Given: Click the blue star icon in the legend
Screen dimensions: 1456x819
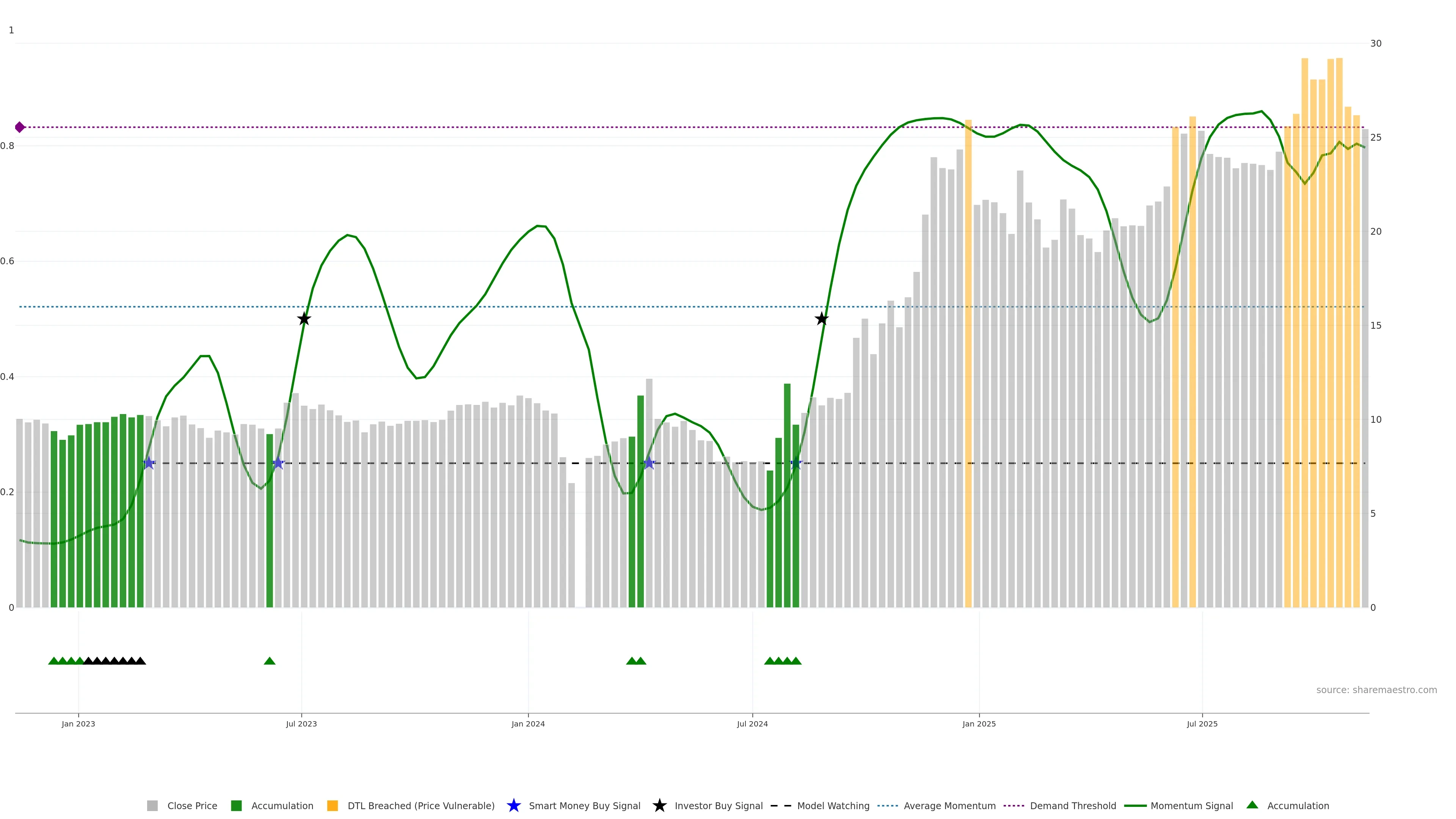Looking at the screenshot, I should (514, 805).
